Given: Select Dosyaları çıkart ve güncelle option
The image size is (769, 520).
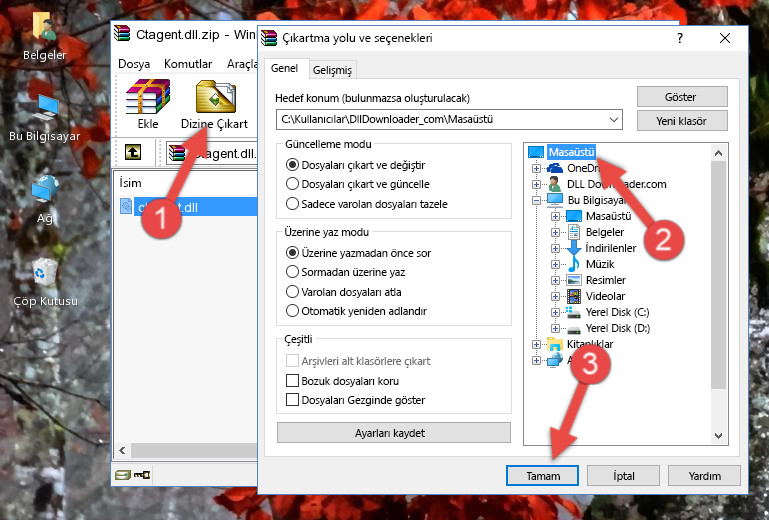Looking at the screenshot, I should tap(292, 184).
